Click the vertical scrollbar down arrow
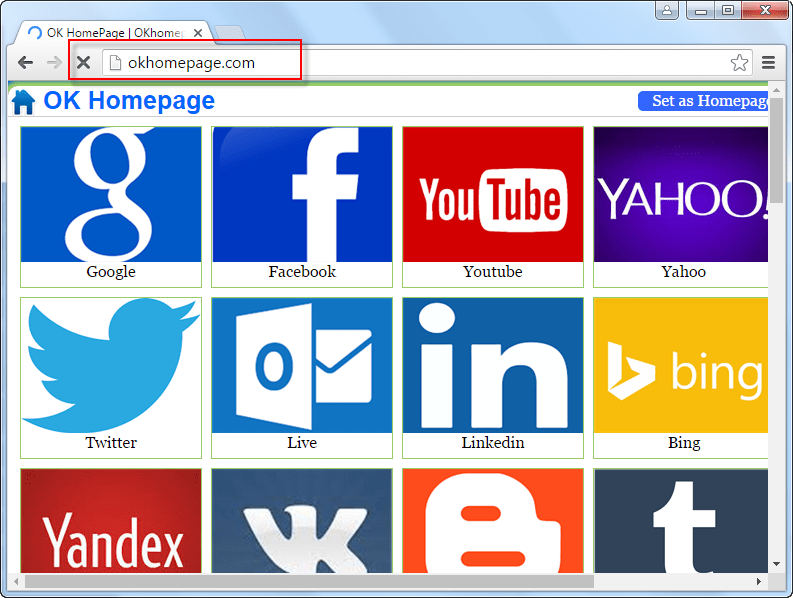 coord(776,564)
